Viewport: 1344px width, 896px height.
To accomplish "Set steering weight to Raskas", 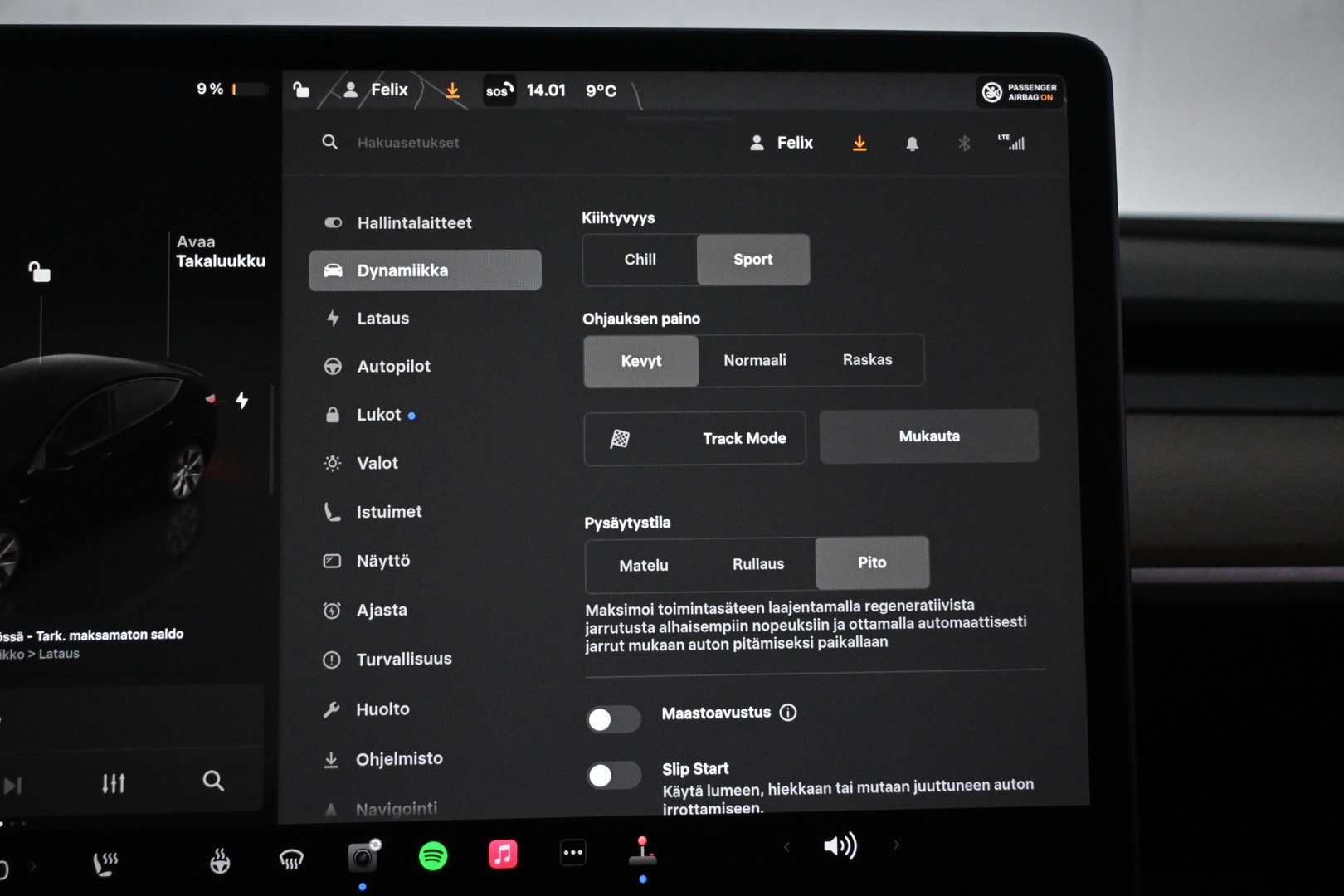I will tap(867, 360).
